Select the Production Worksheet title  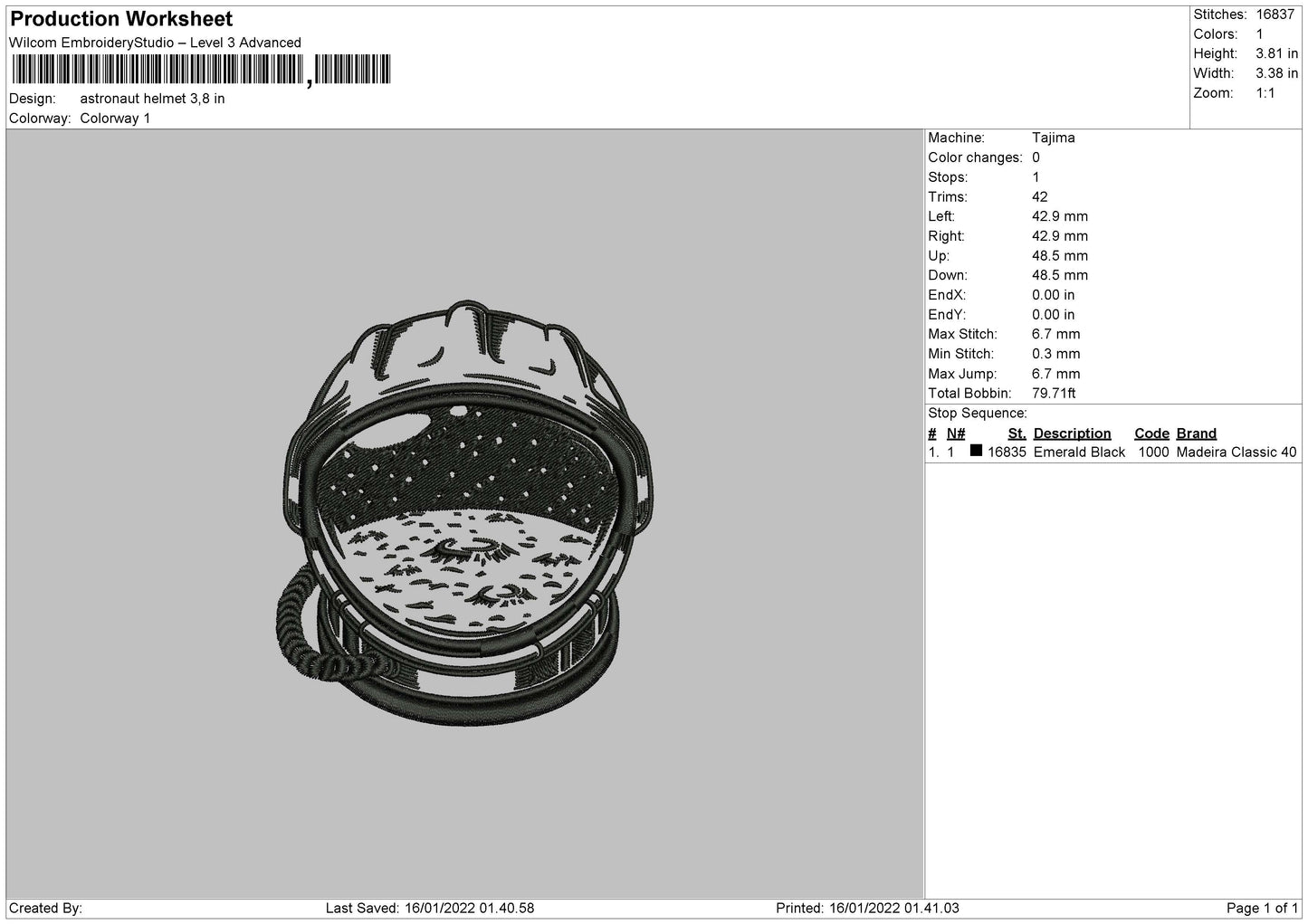(121, 19)
